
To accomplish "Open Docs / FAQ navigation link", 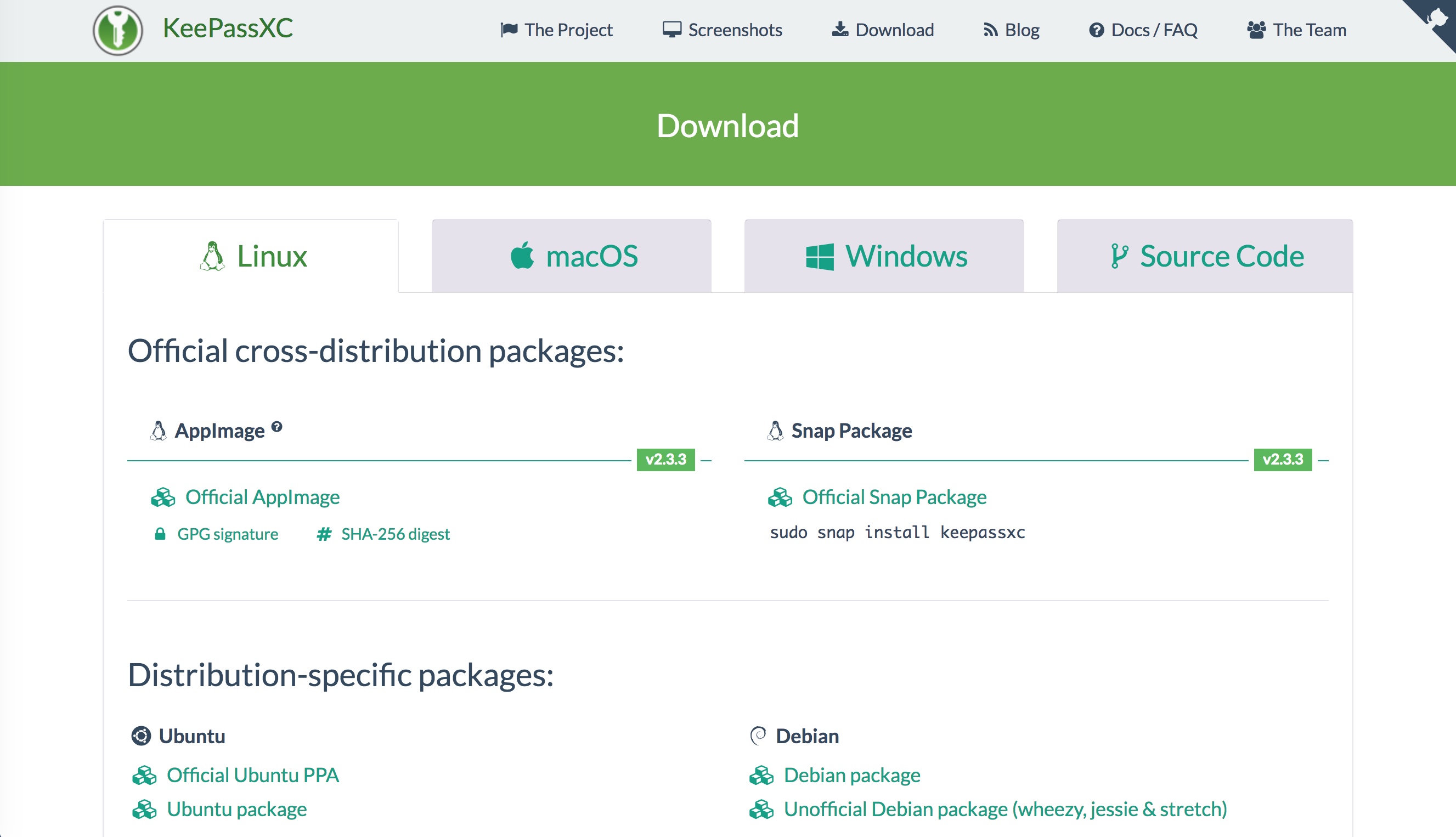I will click(1143, 30).
